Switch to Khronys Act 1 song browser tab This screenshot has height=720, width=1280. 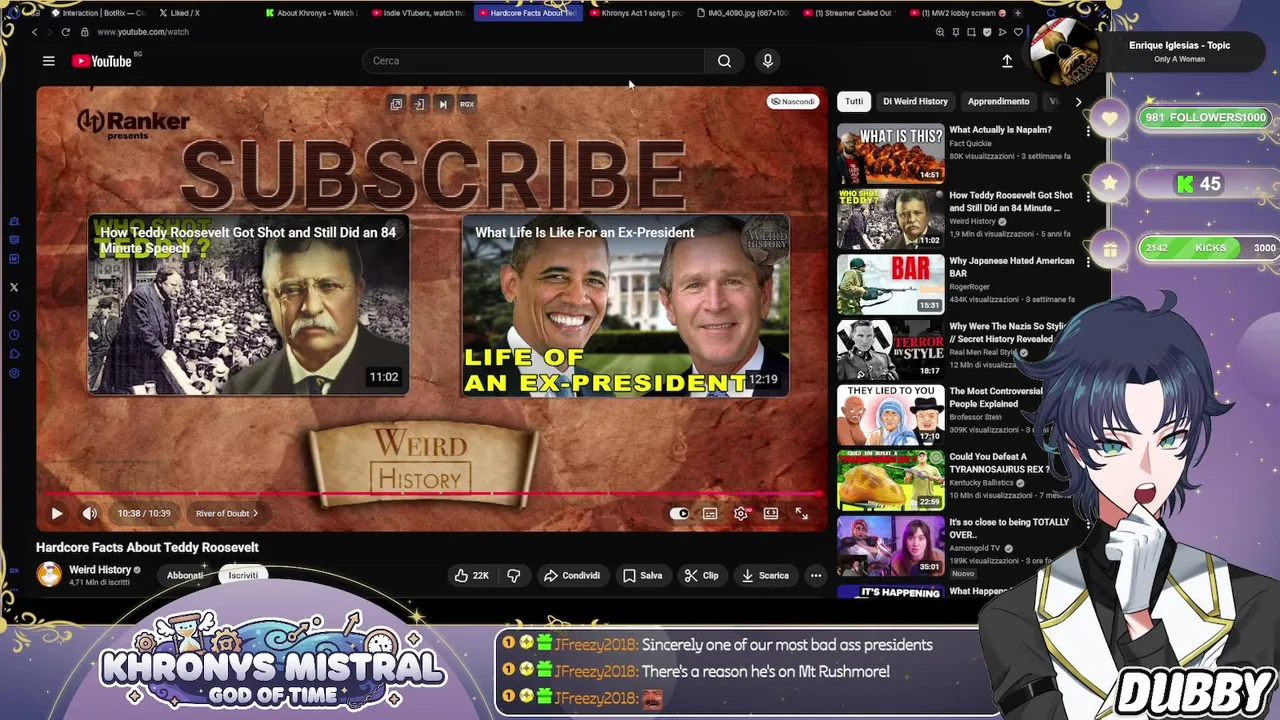[x=635, y=13]
